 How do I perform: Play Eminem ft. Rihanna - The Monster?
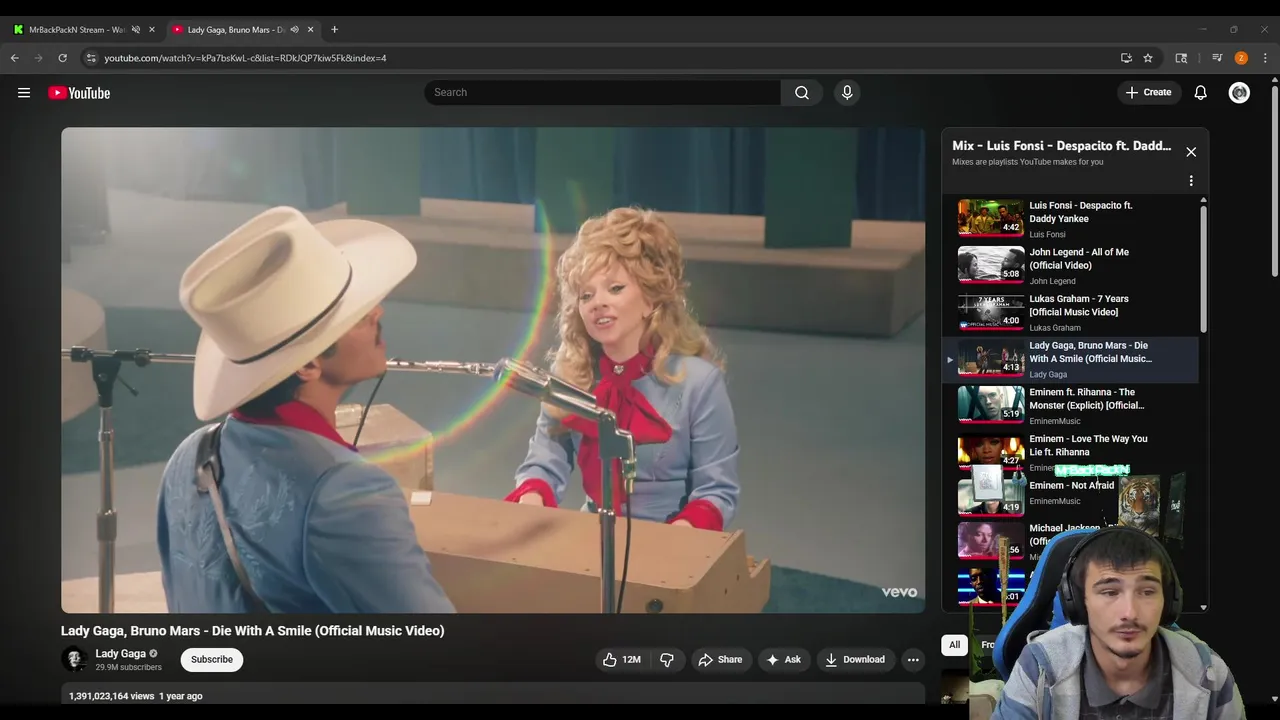1072,406
